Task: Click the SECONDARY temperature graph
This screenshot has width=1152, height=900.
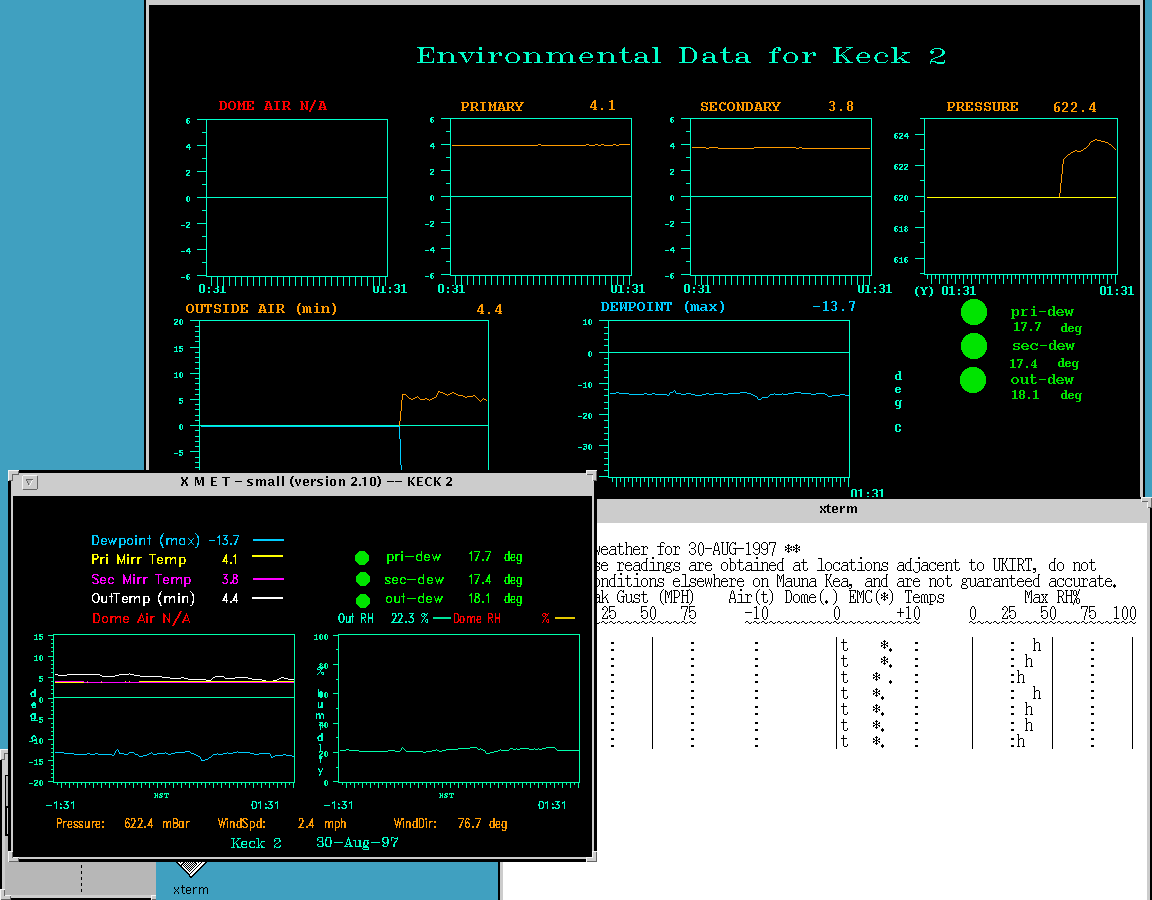Action: tap(781, 197)
